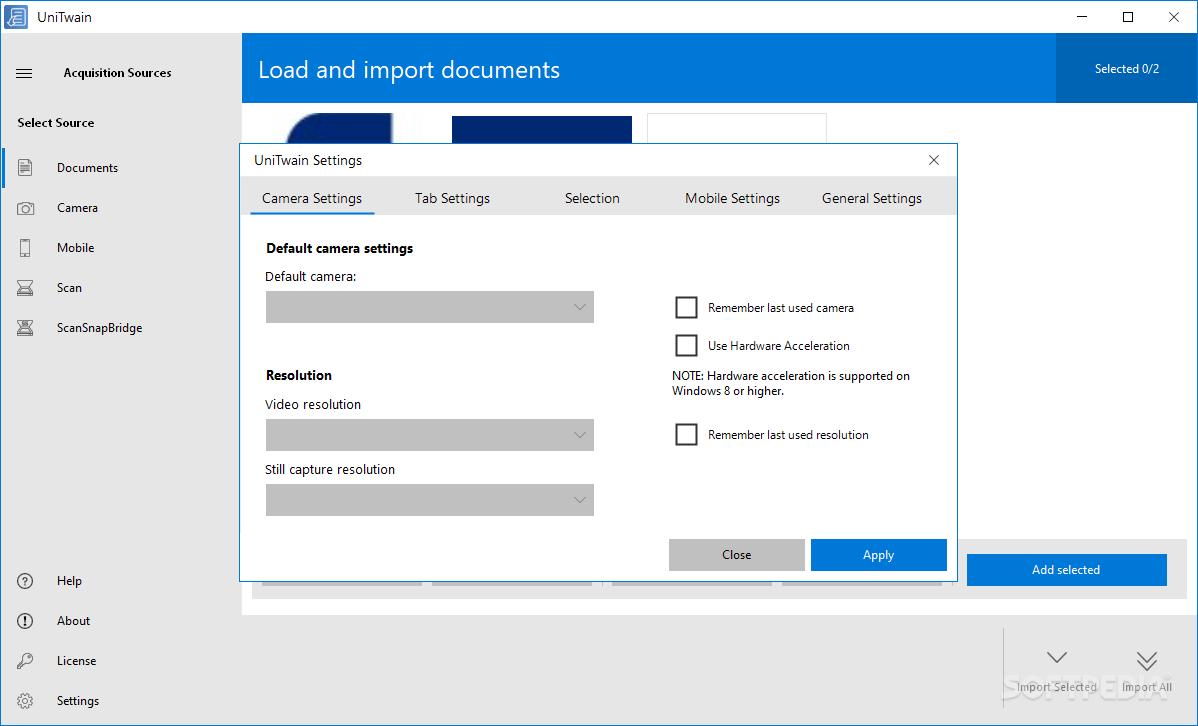Click the Close button in the dialog
Viewport: 1198px width, 726px height.
coord(737,555)
